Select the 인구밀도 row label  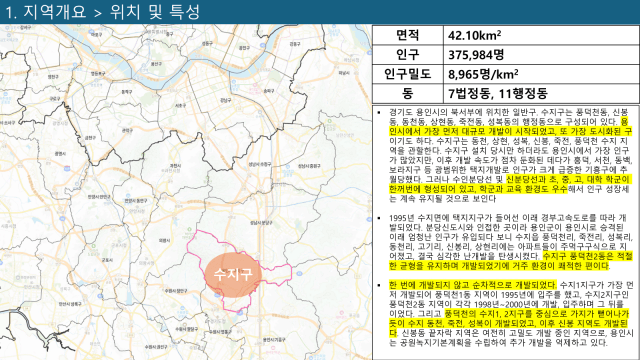pos(407,74)
